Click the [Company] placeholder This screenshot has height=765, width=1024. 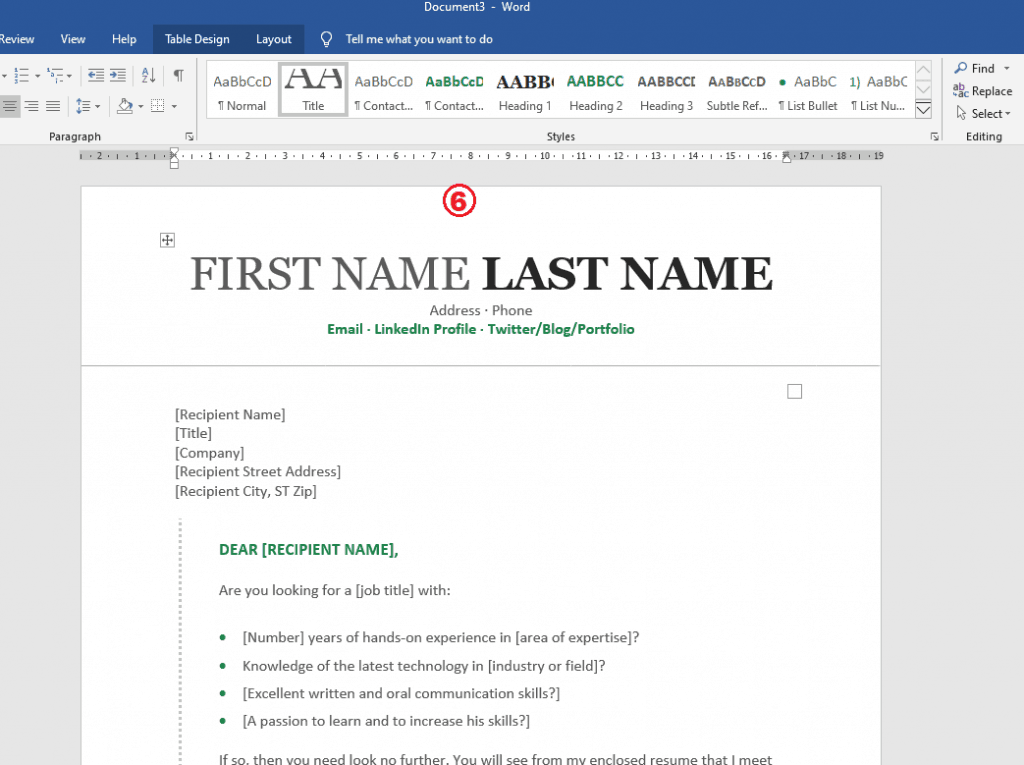tap(210, 453)
